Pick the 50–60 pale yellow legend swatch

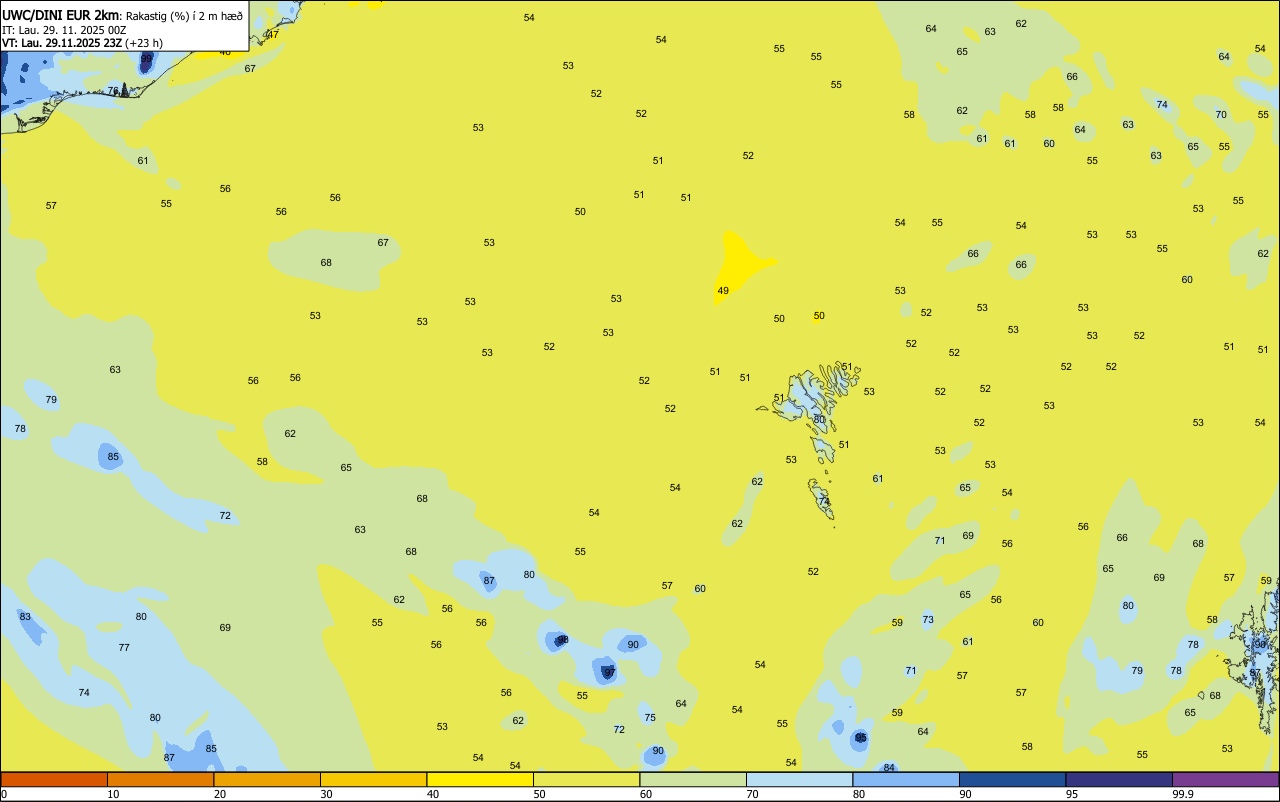point(586,779)
